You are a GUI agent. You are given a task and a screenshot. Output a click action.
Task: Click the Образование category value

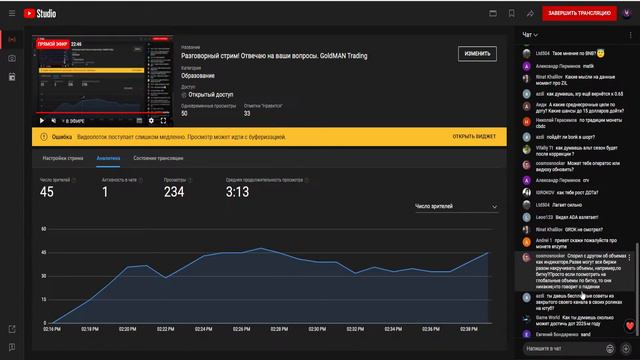pyautogui.click(x=198, y=76)
